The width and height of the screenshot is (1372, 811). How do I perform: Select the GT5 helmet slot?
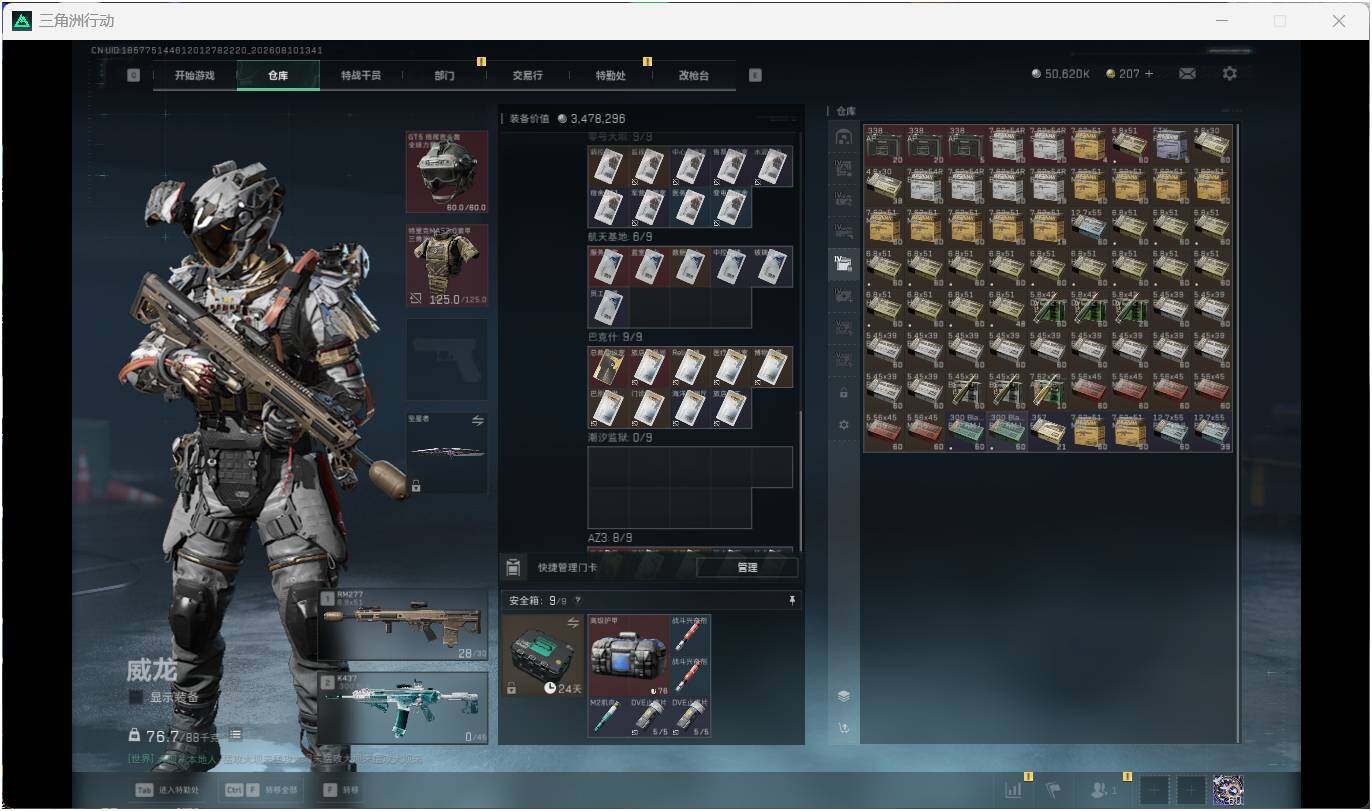(447, 172)
